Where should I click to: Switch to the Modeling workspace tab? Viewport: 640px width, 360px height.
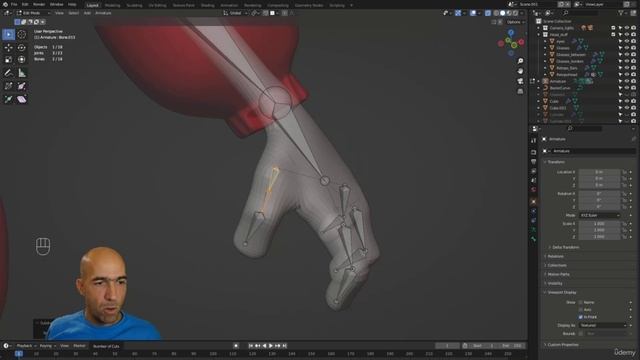112,5
